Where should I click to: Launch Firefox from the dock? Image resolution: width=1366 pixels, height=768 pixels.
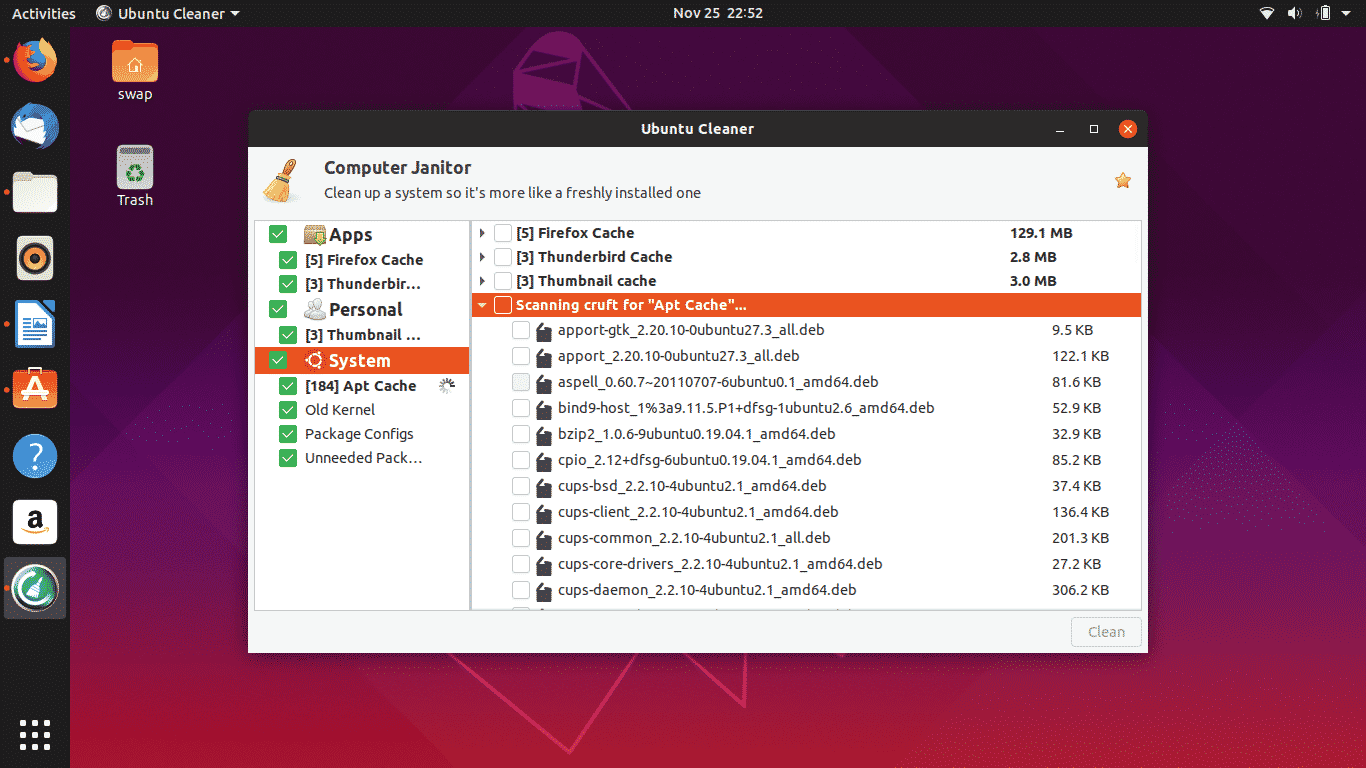(34, 59)
